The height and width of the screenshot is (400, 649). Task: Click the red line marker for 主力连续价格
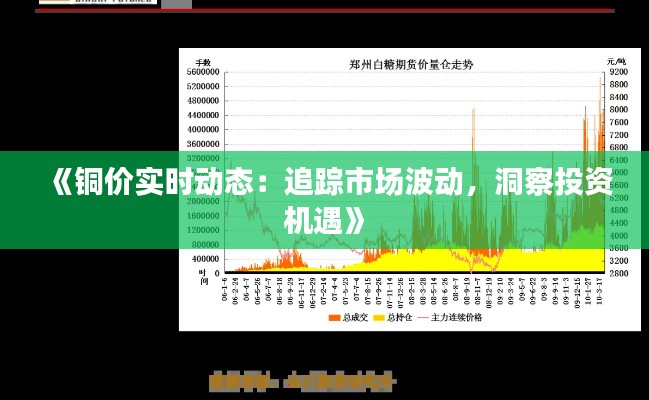click(x=423, y=318)
